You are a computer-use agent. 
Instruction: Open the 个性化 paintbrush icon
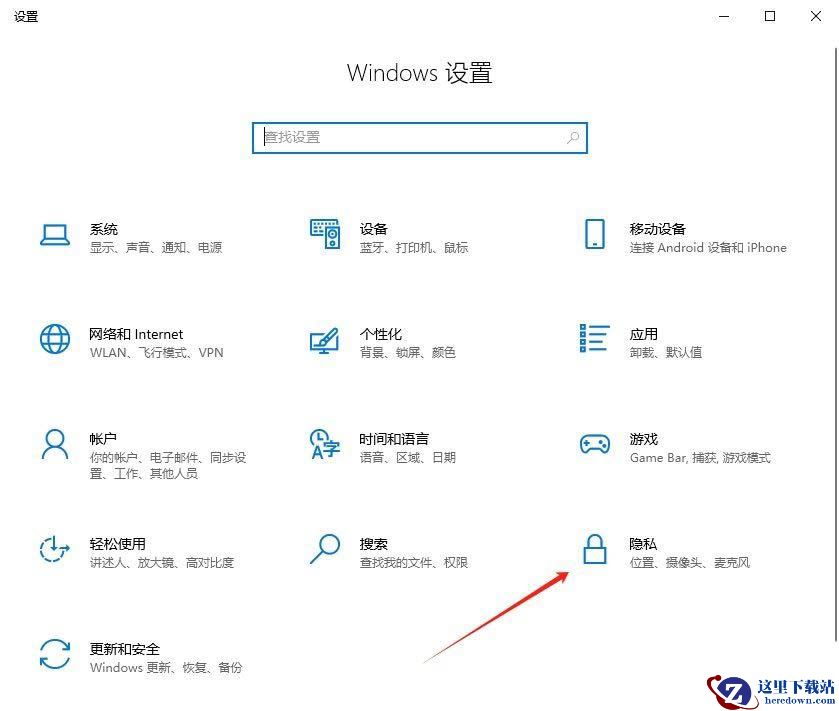325,340
